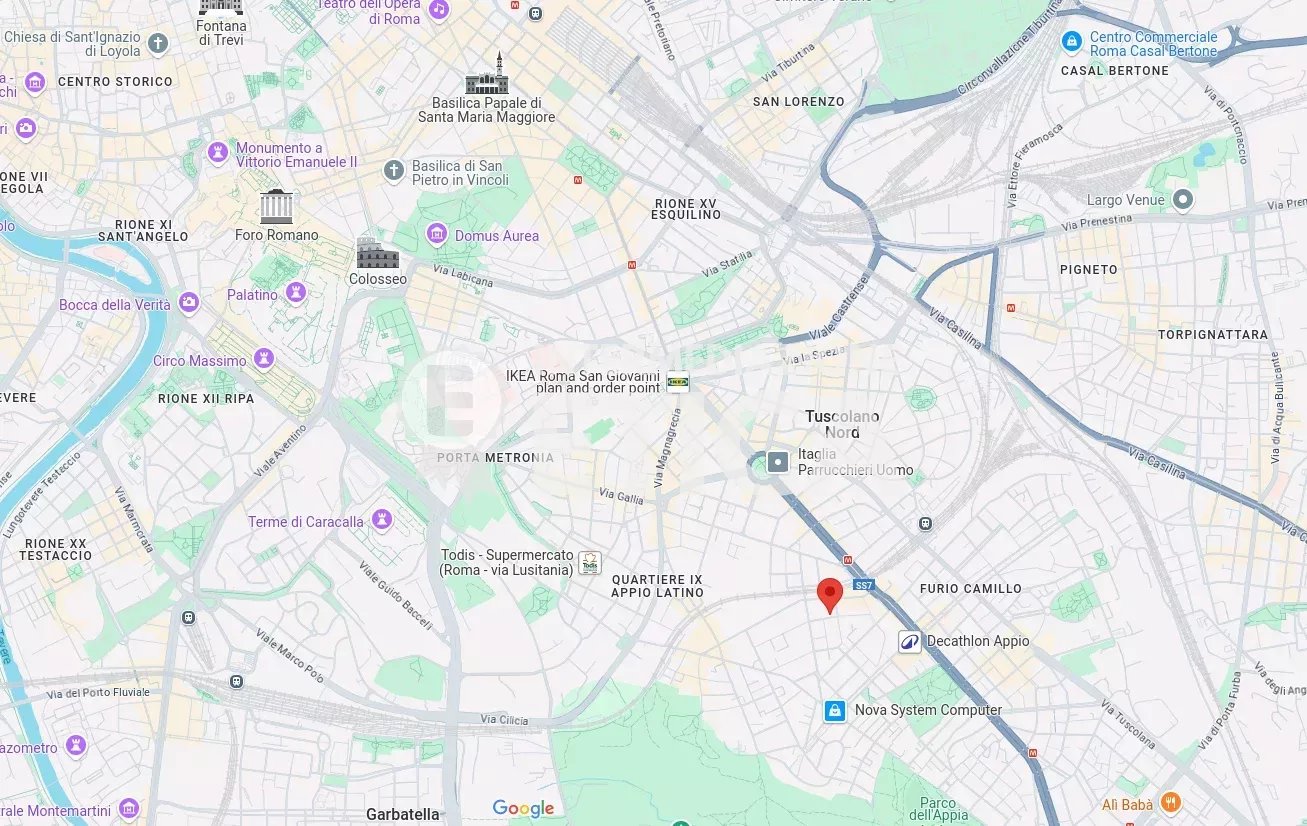1307x826 pixels.
Task: Click the Monumento a Vittorio Emanuele II label
Action: point(296,155)
